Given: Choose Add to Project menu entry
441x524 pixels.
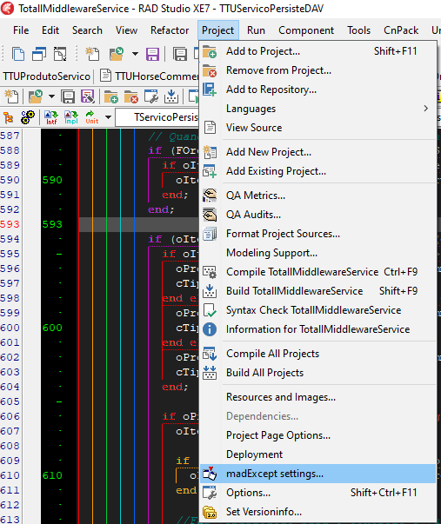Looking at the screenshot, I should [x=318, y=51].
